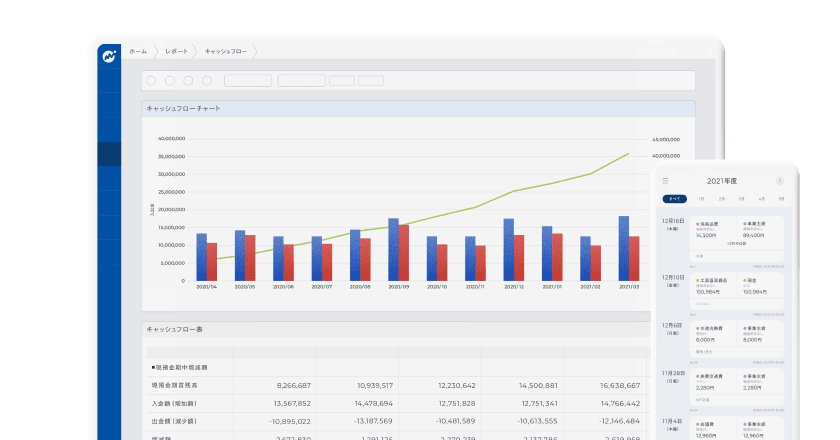Select the fourth radio circle in filter bar

[x=207, y=80]
